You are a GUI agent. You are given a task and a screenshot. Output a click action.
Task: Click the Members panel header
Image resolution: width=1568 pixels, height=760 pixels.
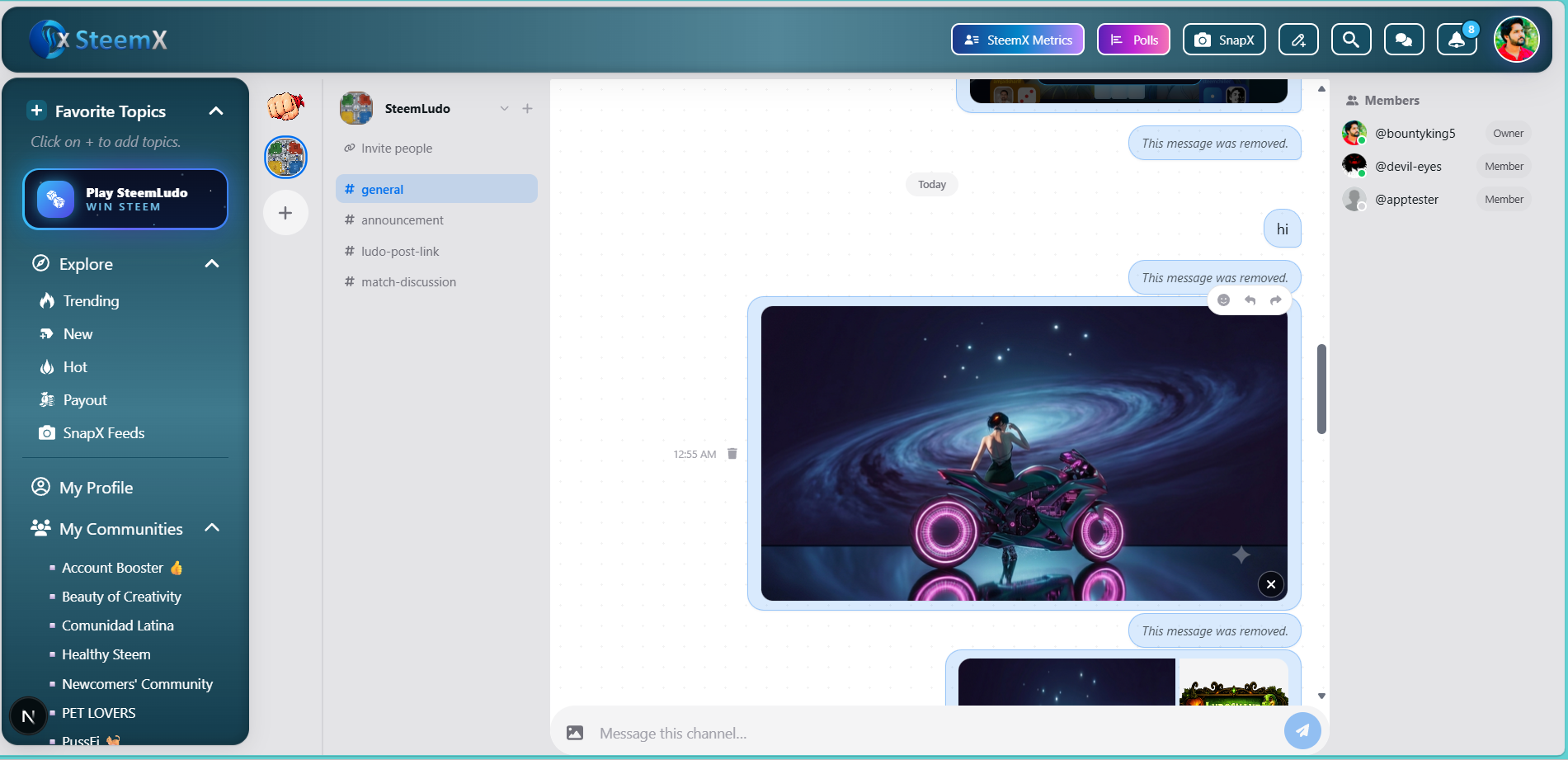pos(1383,101)
